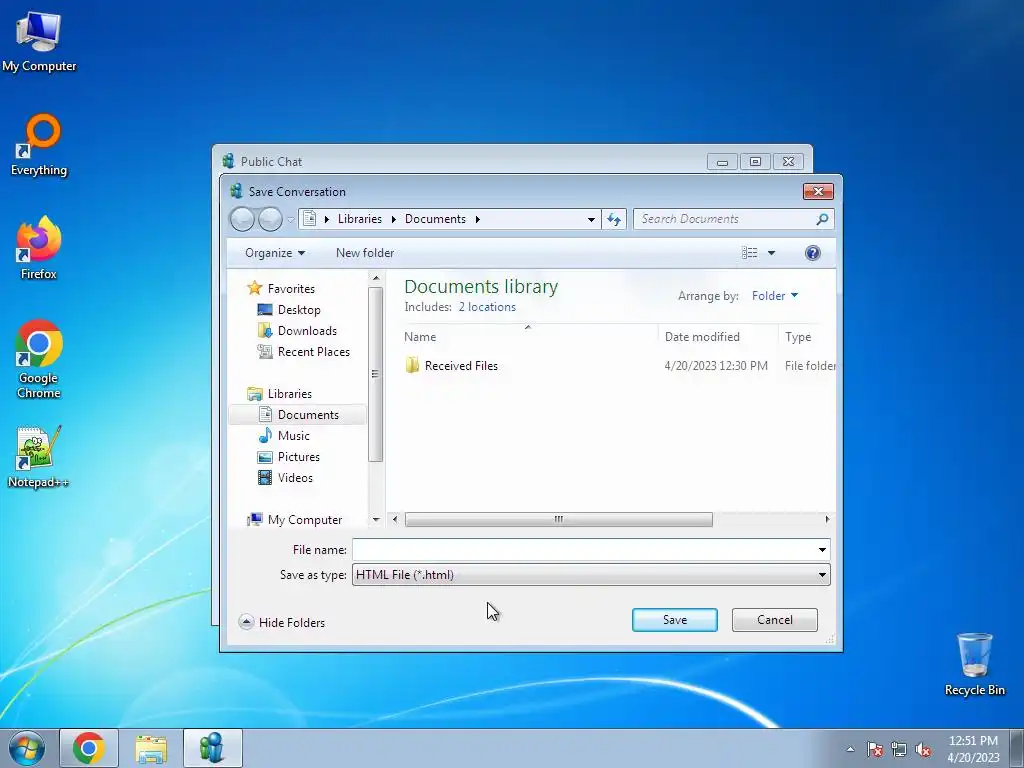The width and height of the screenshot is (1024, 768).
Task: Open Google Chrome desktop shortcut
Action: pos(39,359)
